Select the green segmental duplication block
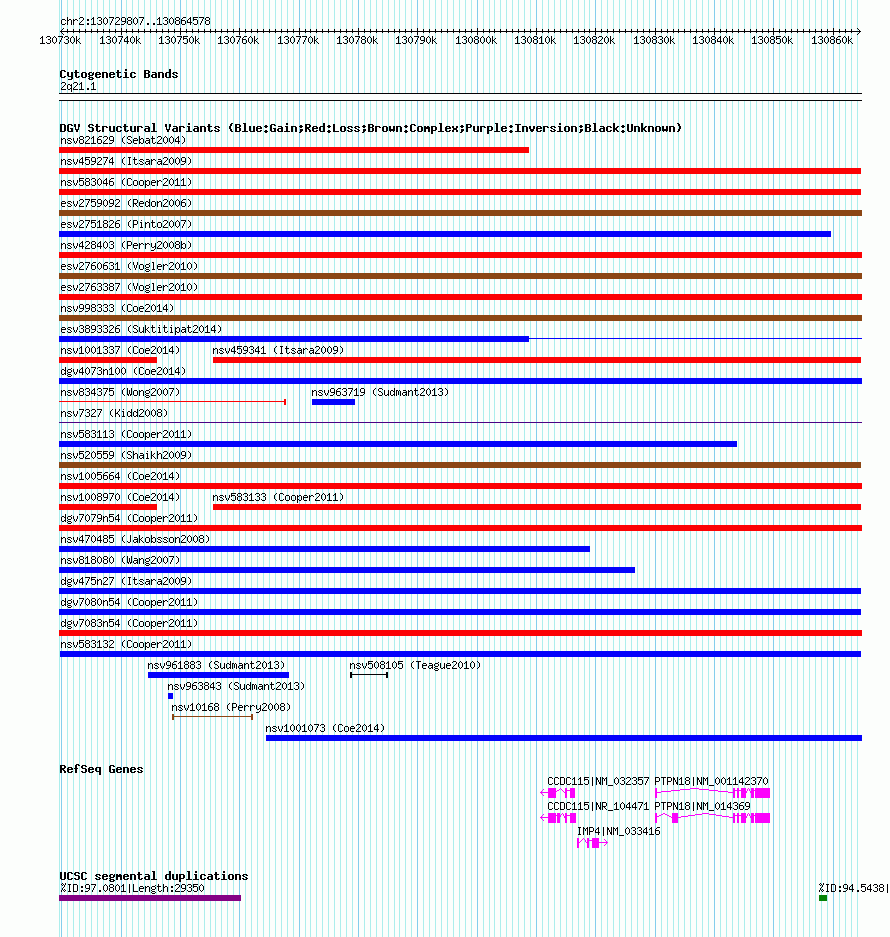Screen dimensions: 890x937 pos(823,898)
